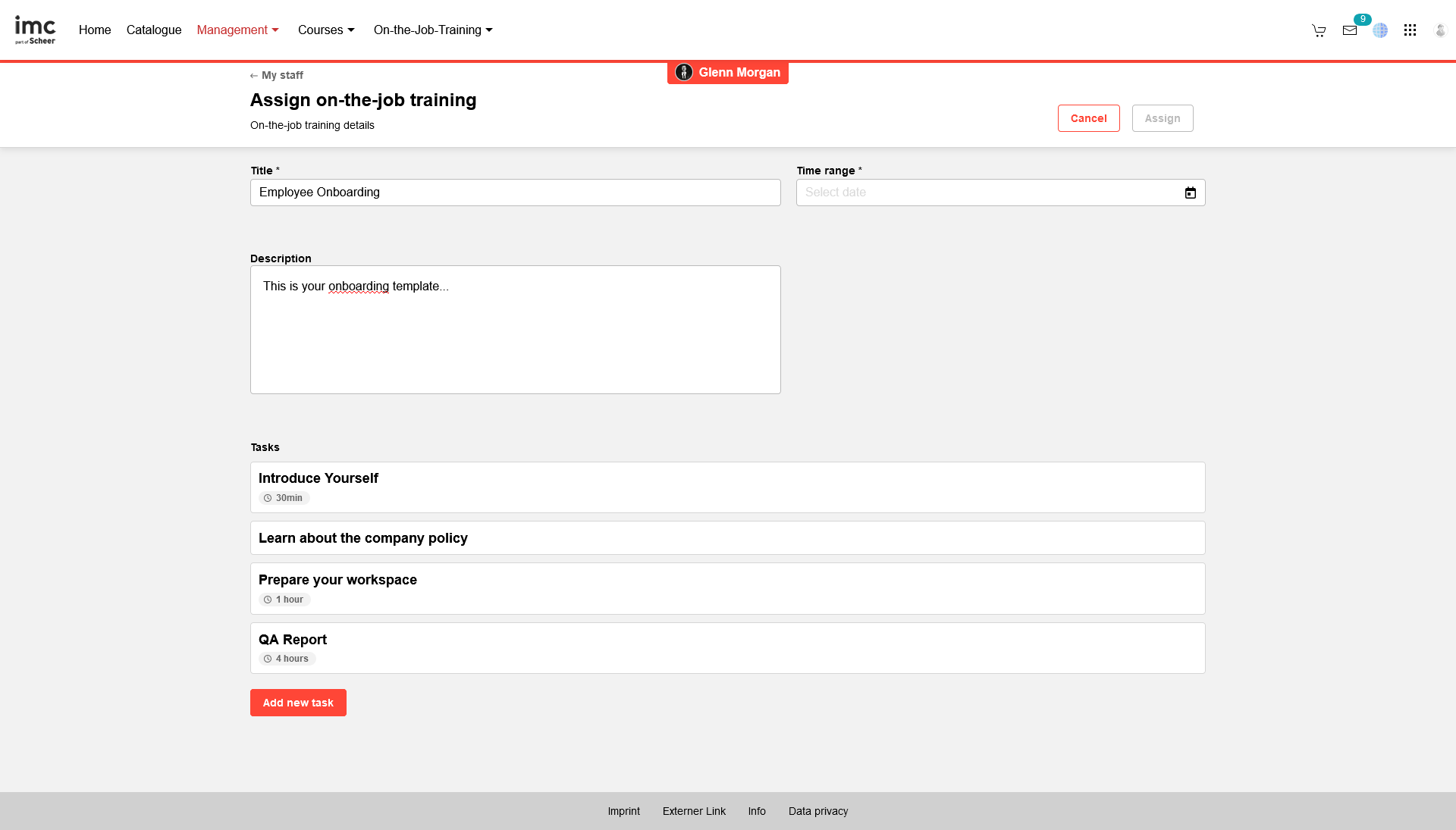Switch to the Home menu item
The height and width of the screenshot is (830, 1456).
95,30
